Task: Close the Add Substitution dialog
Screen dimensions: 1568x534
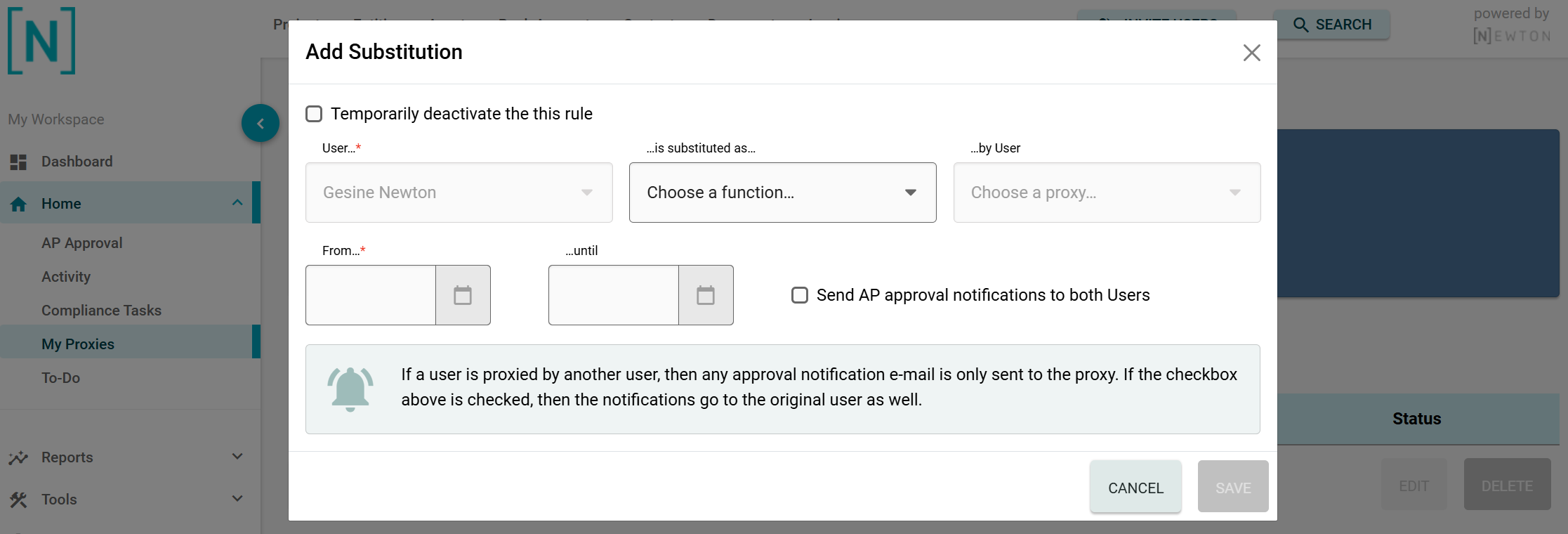Action: point(1251,53)
